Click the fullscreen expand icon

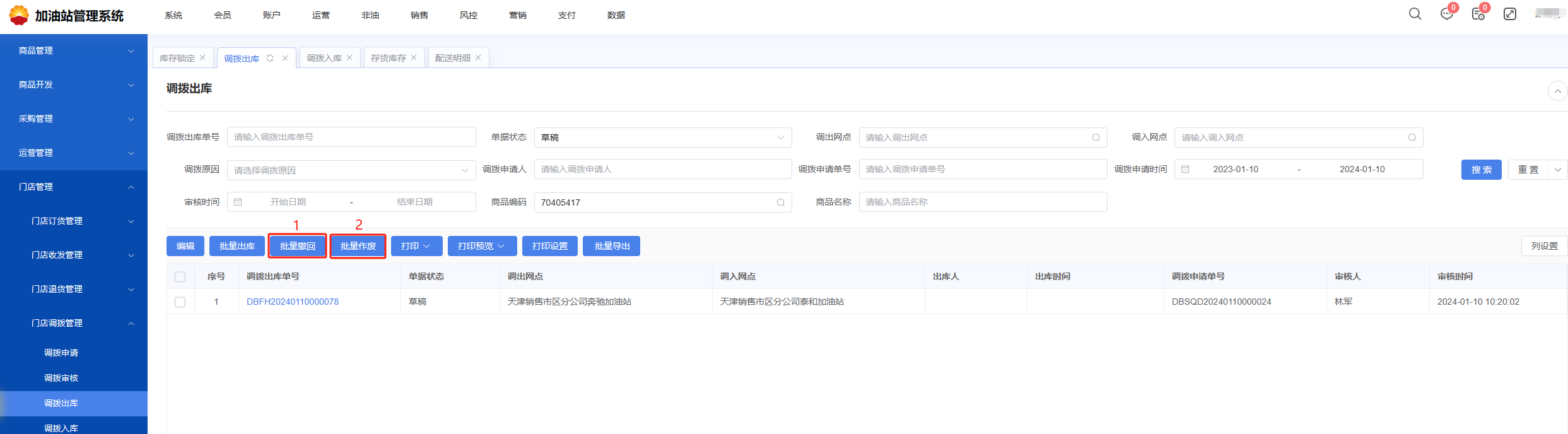coord(1510,14)
